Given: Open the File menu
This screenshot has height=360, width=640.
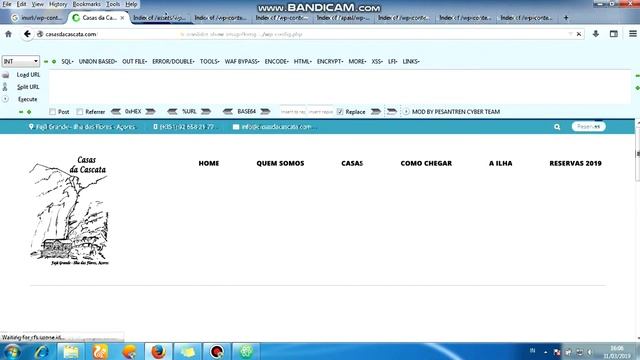Looking at the screenshot, I should [7, 4].
